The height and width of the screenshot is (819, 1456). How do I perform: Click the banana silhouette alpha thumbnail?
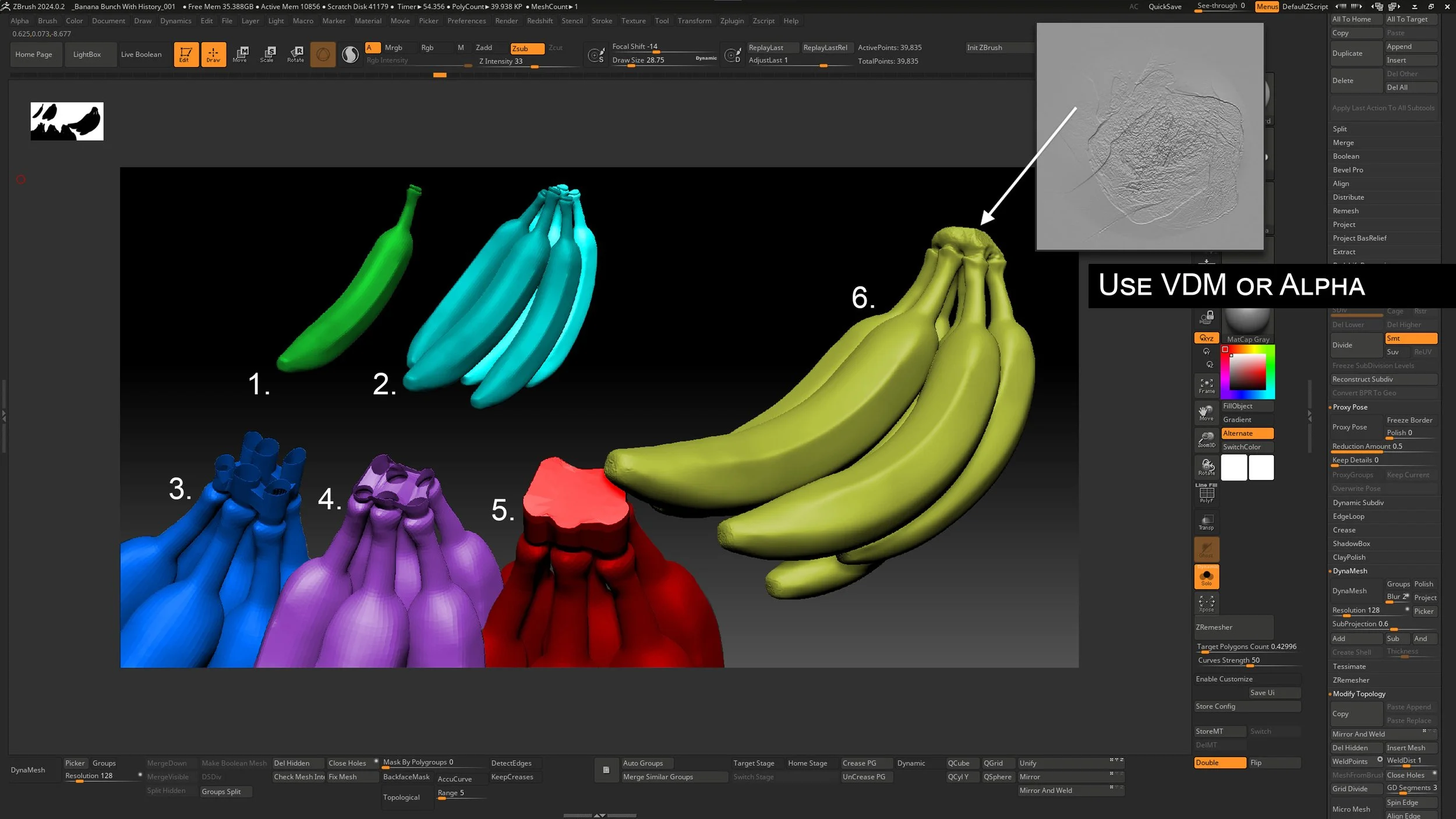[x=67, y=121]
